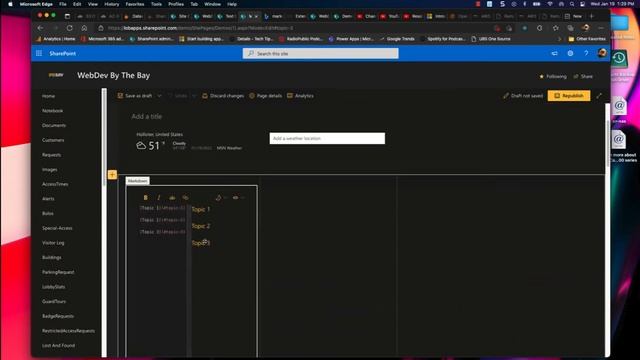The width and height of the screenshot is (640, 360).
Task: Open SharePoint settings gear
Action: 570,53
